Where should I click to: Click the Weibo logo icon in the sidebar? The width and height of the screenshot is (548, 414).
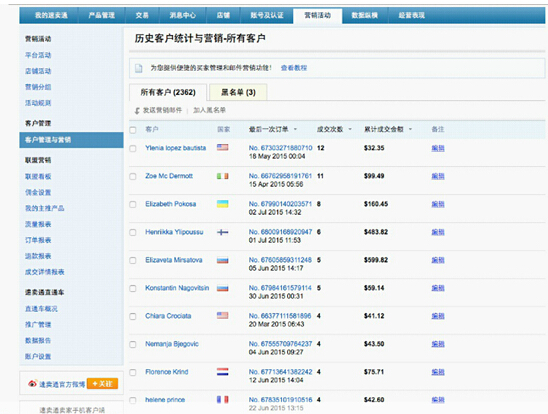click(x=32, y=384)
